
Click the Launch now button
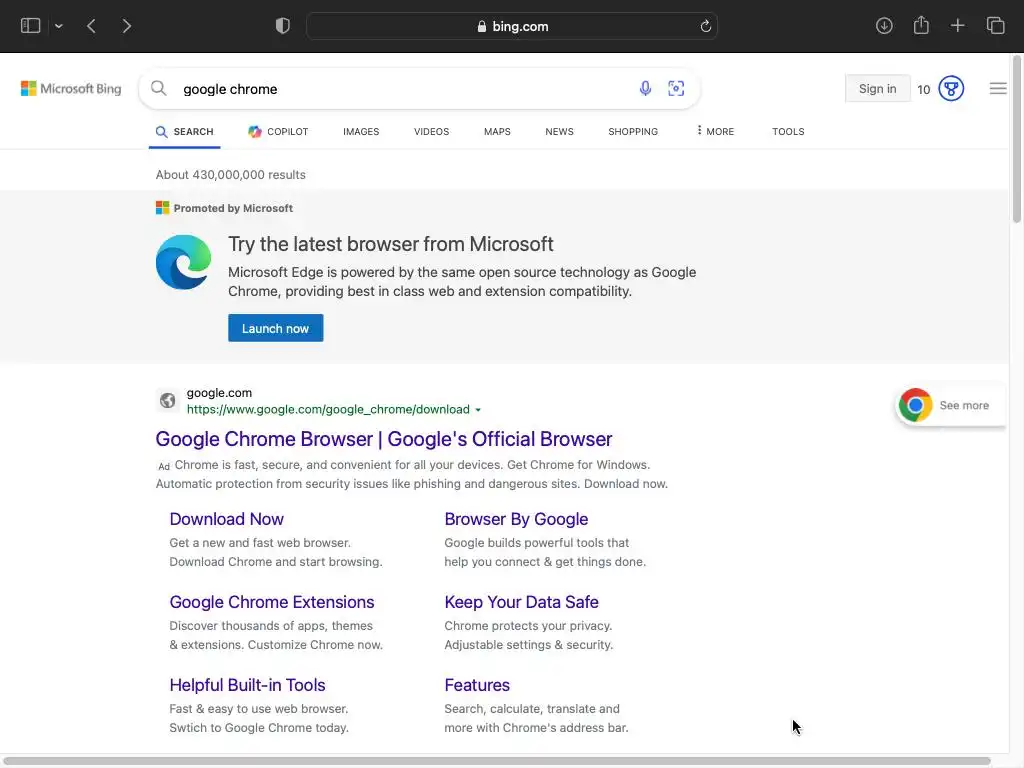coord(276,328)
